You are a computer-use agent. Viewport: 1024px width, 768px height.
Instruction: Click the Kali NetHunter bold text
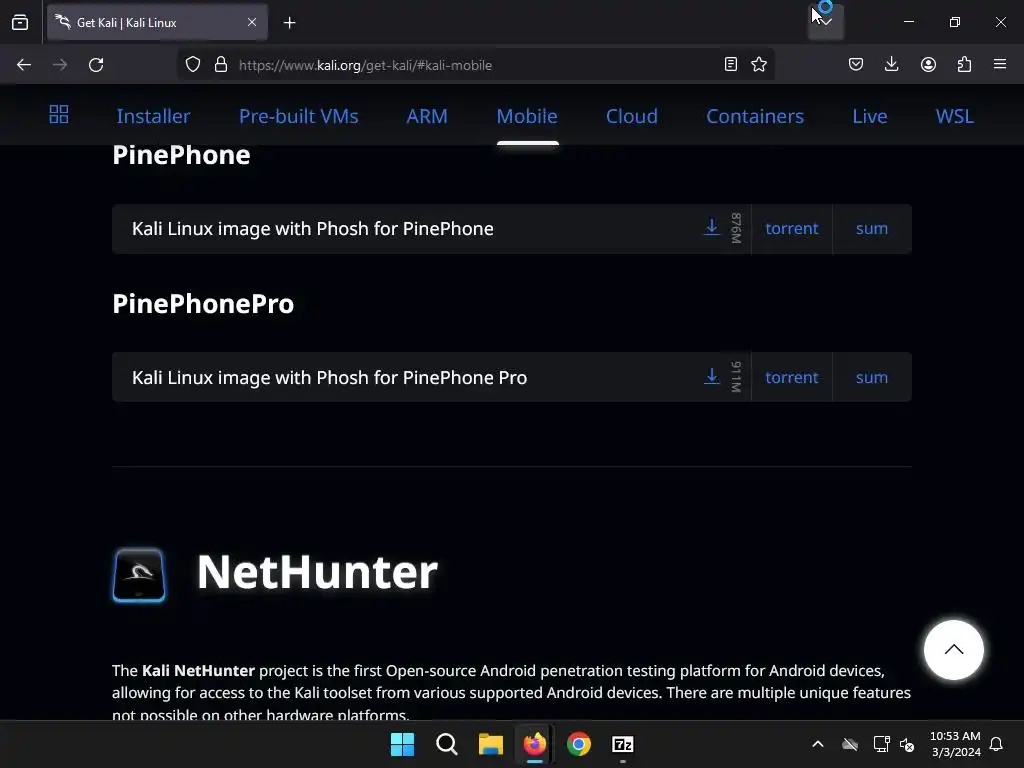pos(198,671)
